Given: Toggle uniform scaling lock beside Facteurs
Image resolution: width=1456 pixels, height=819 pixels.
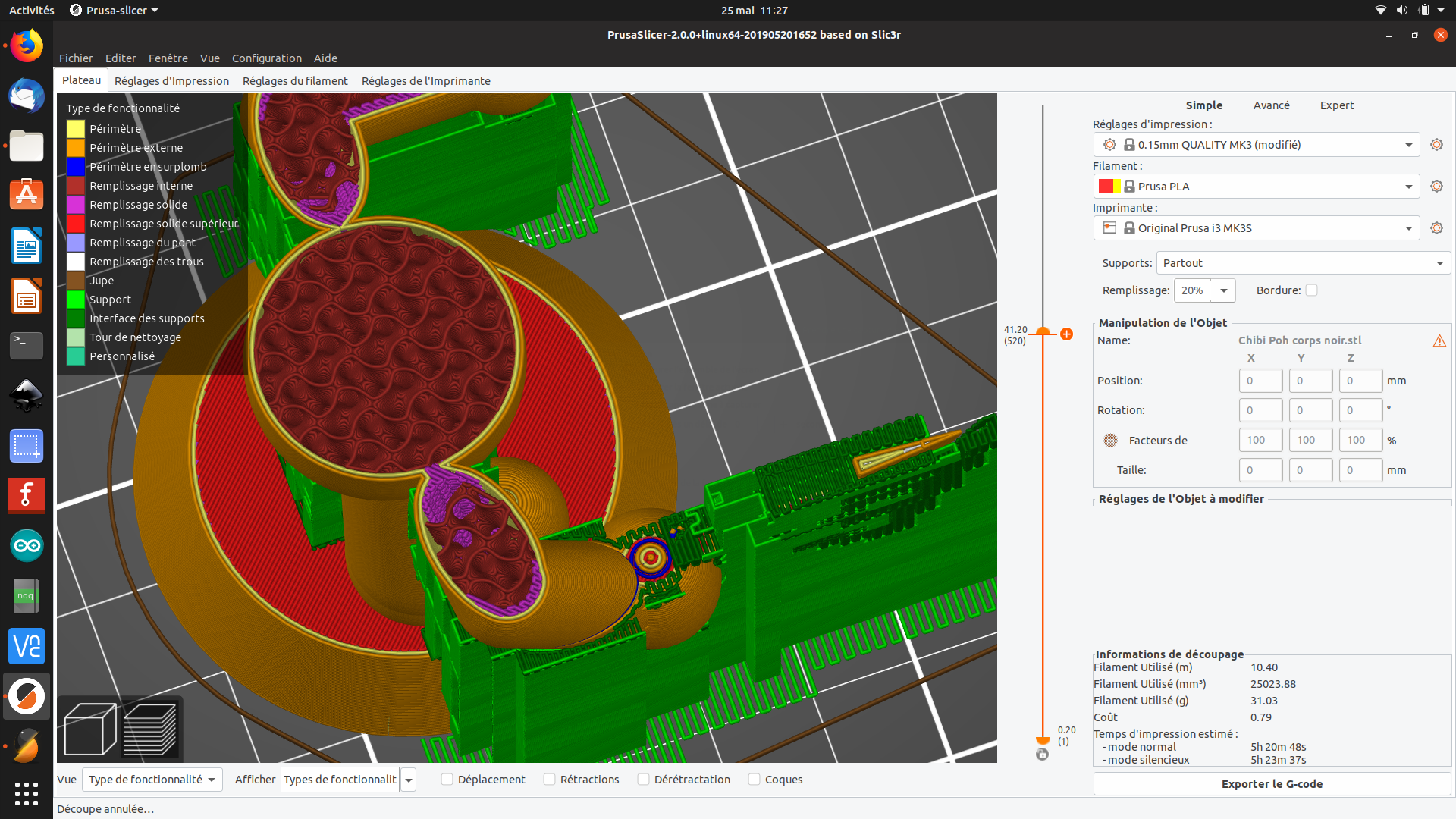Looking at the screenshot, I should [1110, 440].
